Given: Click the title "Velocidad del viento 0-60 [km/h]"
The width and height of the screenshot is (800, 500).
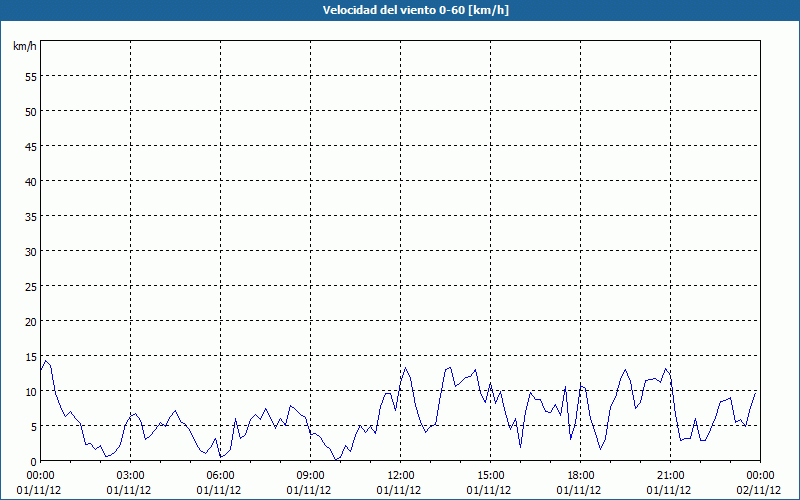Looking at the screenshot, I should tap(415, 10).
